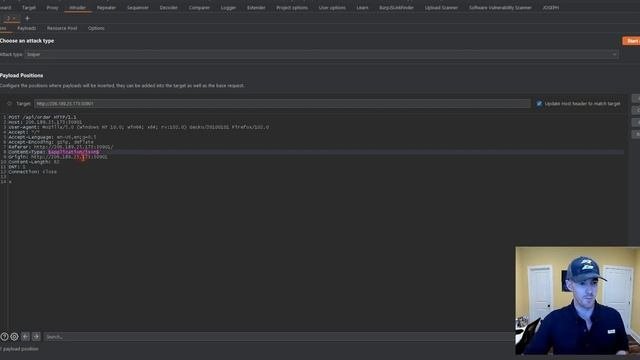
Task: Click the POST /api/order request line
Action: coord(42,117)
